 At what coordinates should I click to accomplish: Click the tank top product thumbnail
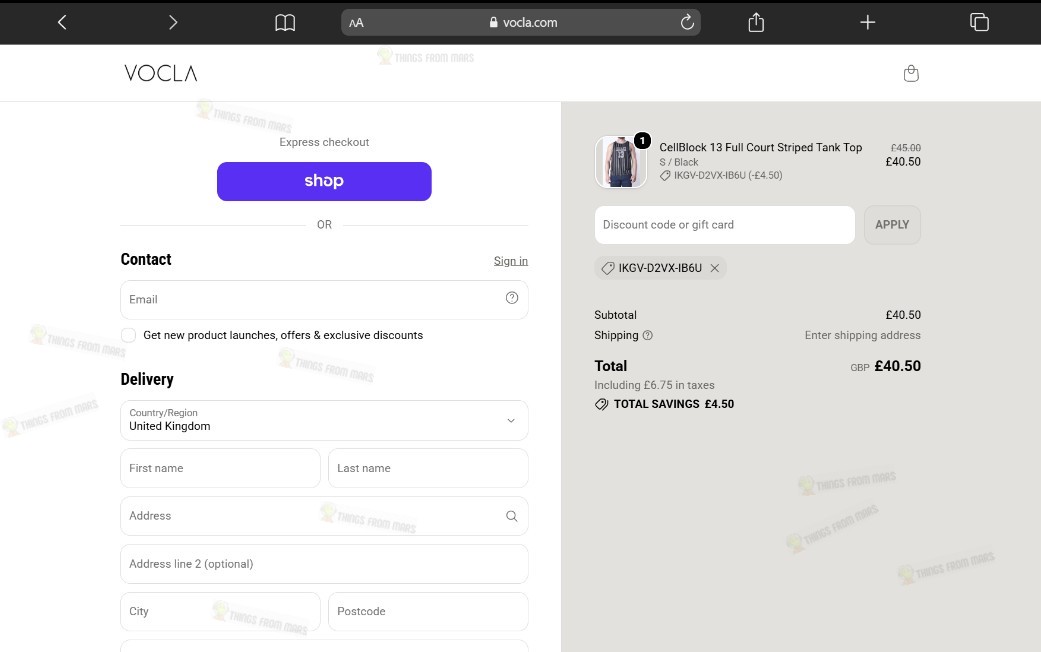pos(621,162)
